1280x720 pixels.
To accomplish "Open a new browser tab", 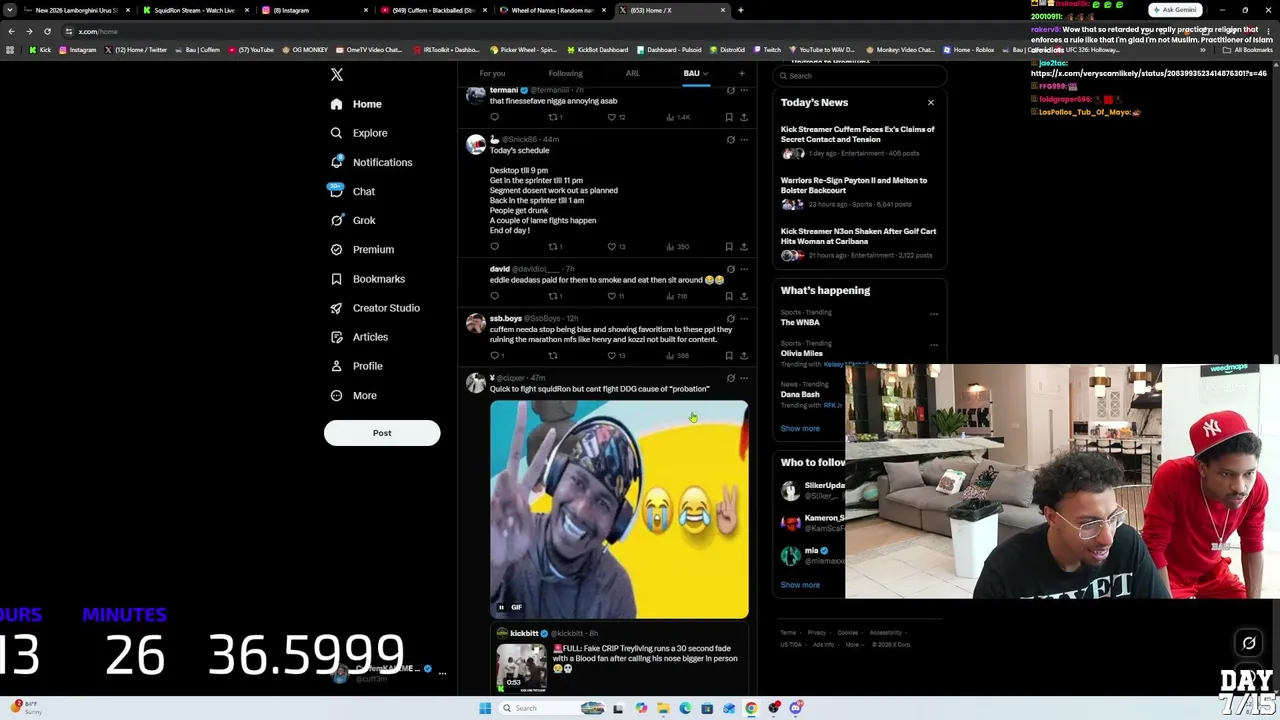I will [x=740, y=10].
